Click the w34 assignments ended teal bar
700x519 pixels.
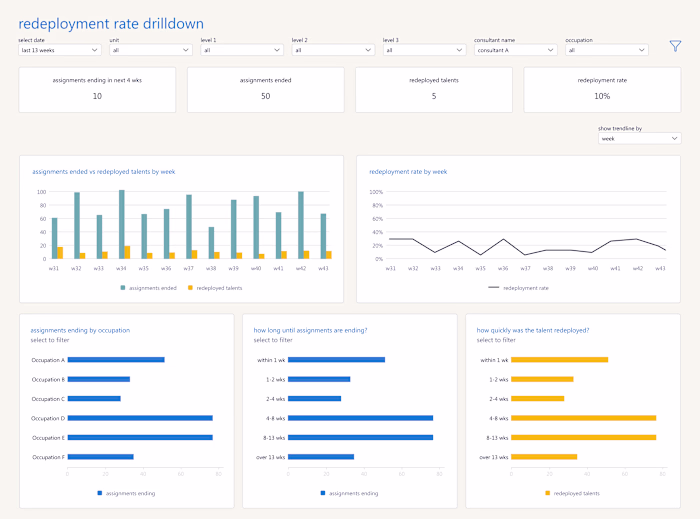coord(122,224)
